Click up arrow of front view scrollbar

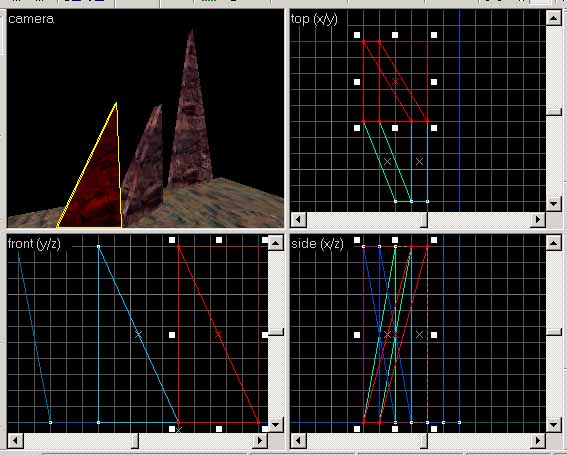click(276, 243)
